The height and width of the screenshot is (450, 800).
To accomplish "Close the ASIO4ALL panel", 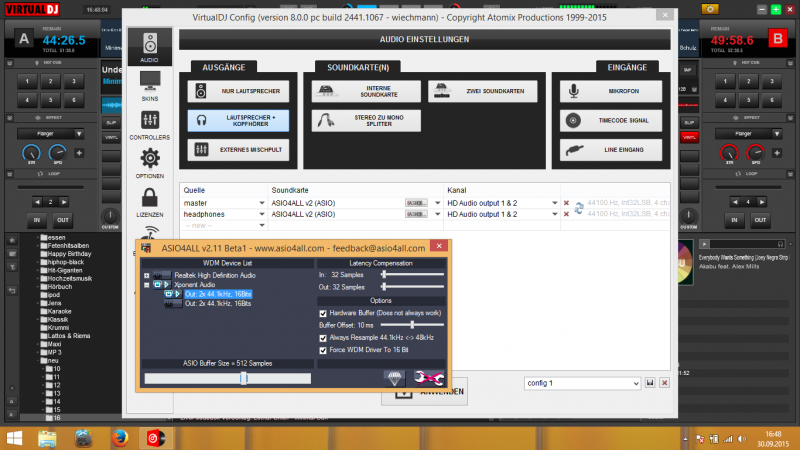I will pyautogui.click(x=439, y=246).
